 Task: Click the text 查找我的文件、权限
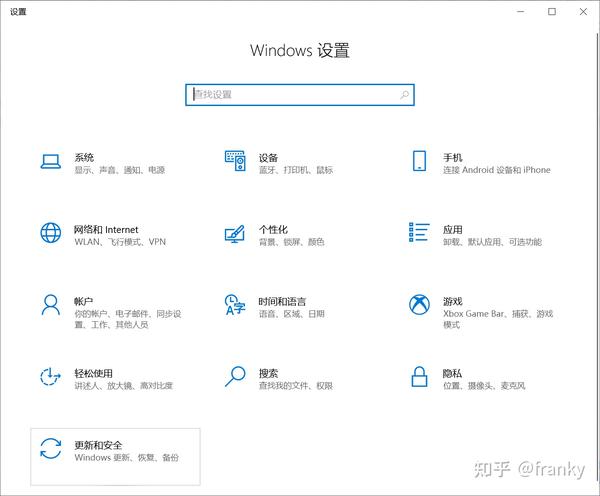tap(296, 386)
